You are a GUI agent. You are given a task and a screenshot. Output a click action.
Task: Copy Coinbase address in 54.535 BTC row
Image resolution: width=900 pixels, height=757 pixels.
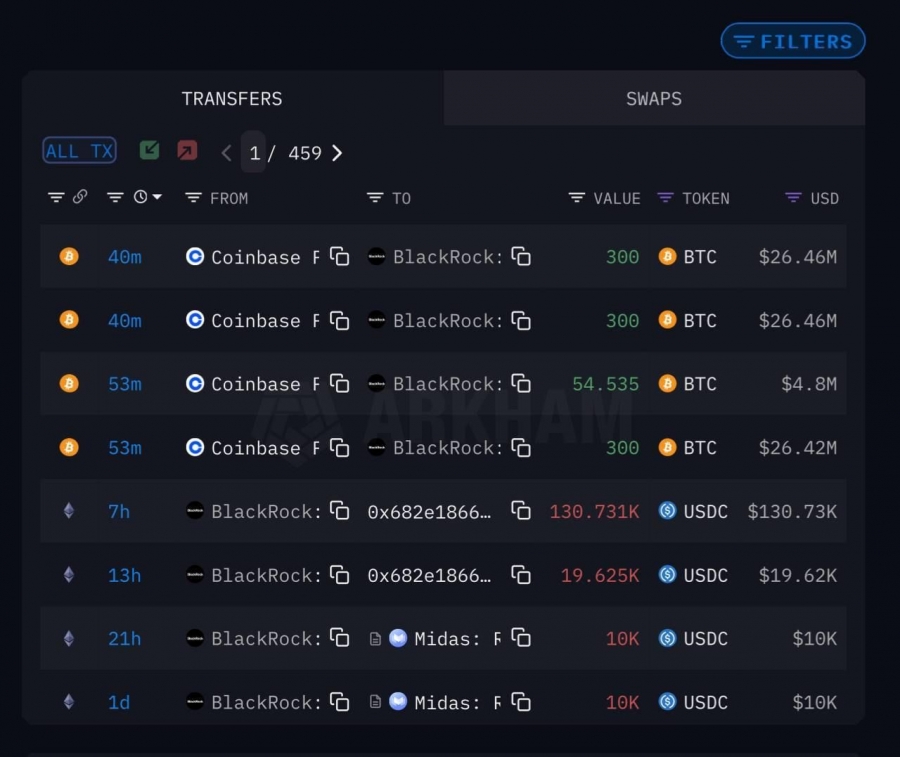339,383
